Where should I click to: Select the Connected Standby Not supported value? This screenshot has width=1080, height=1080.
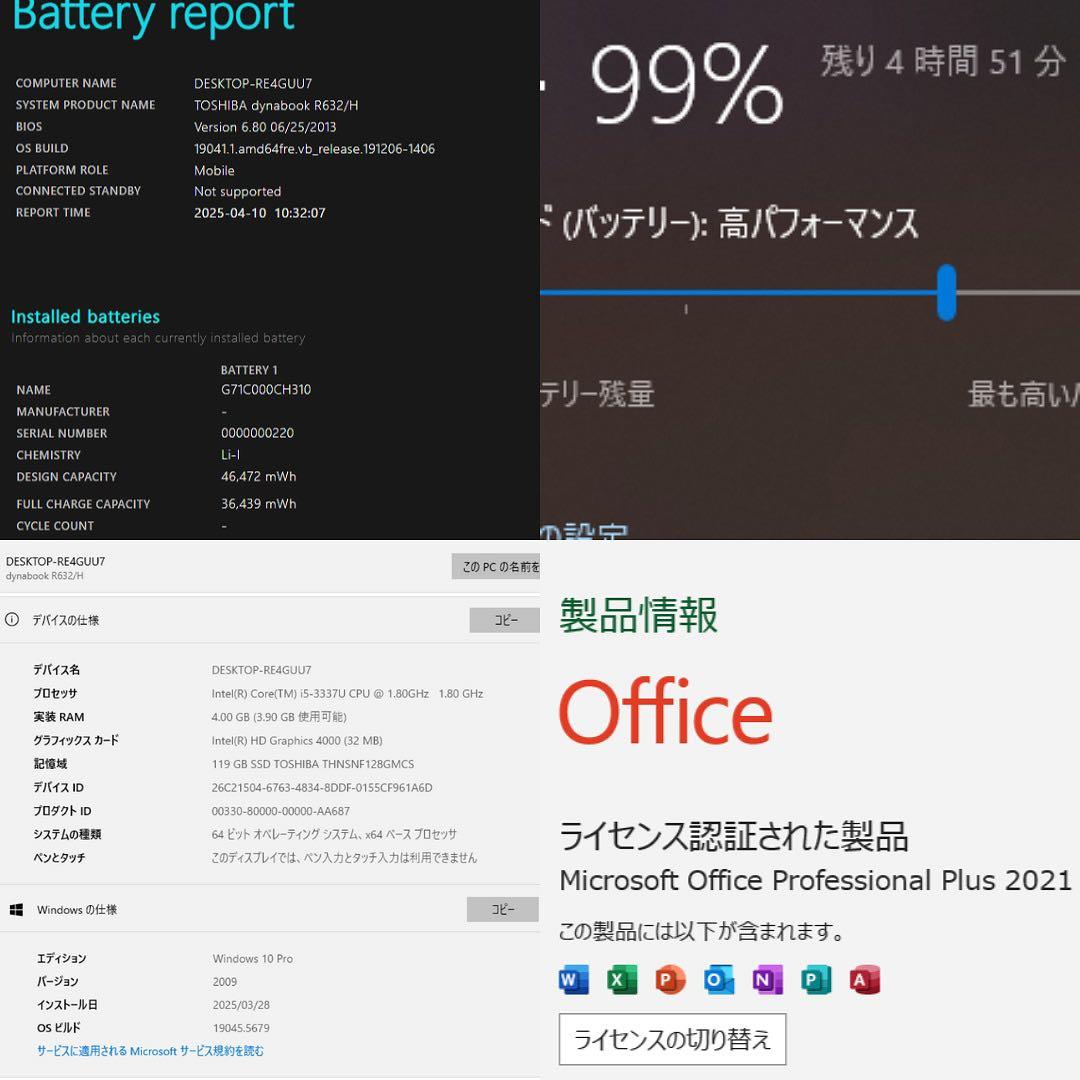click(238, 191)
